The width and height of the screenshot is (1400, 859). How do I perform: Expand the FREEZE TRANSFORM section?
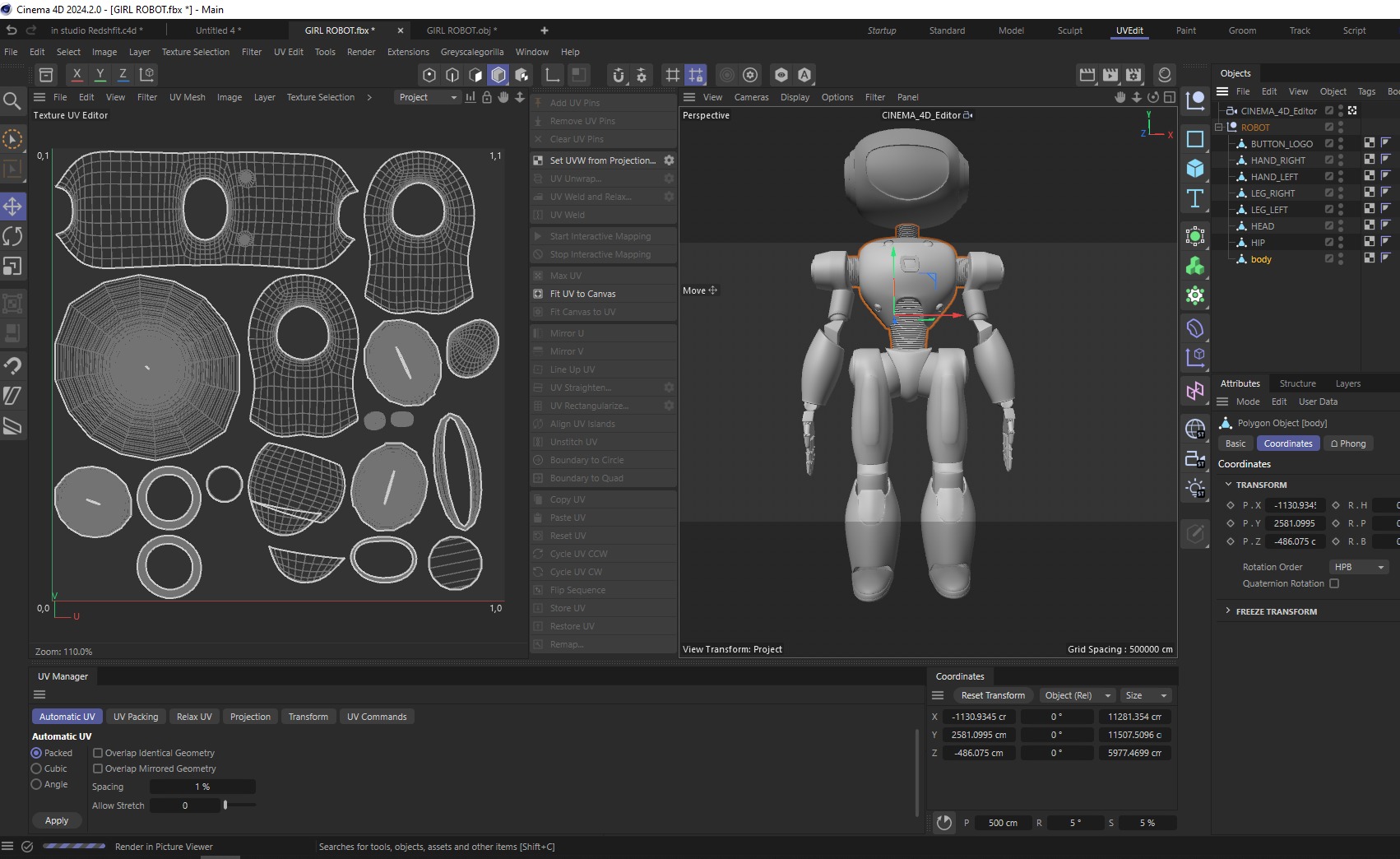click(1228, 611)
